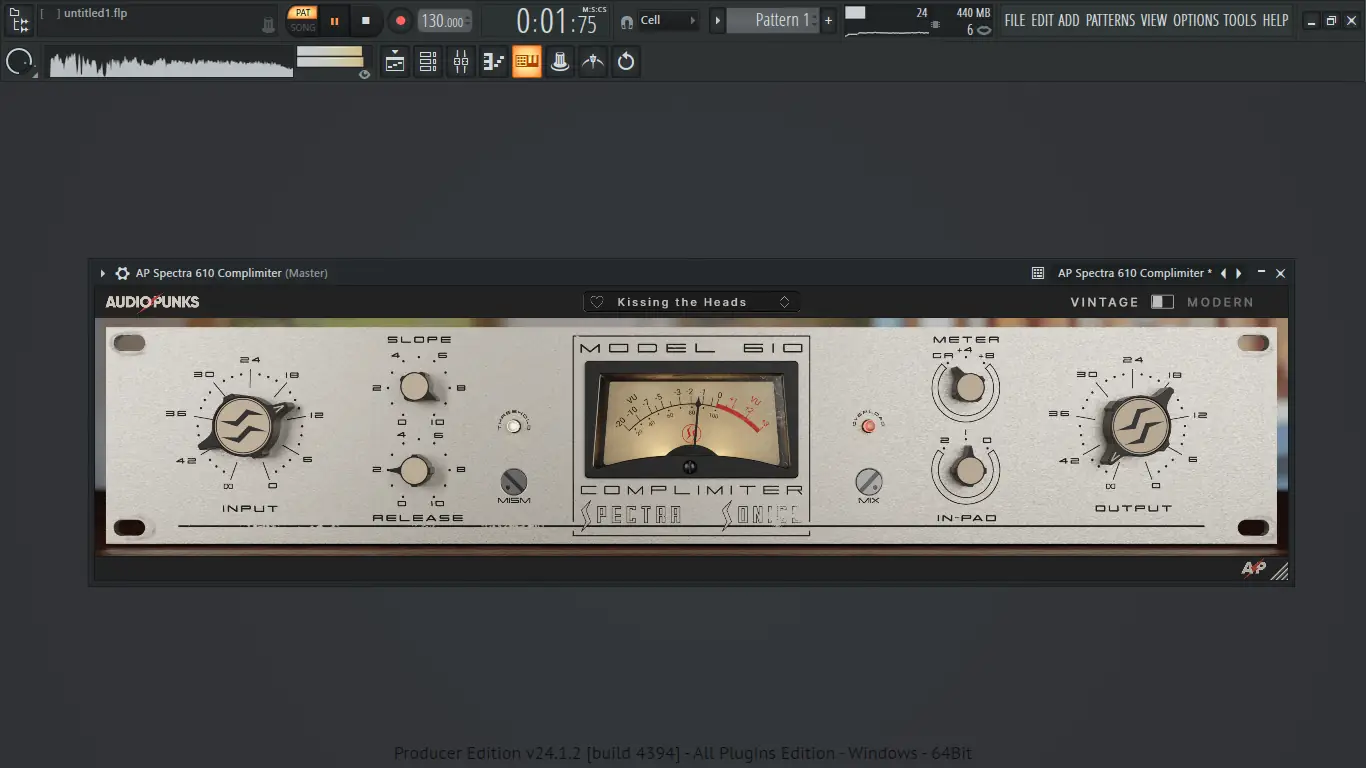Click the output level peak meter

(330, 56)
